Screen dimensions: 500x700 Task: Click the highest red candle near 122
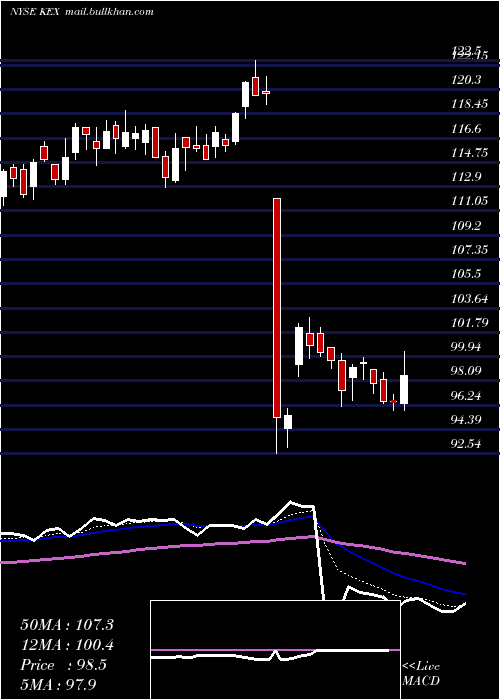coord(255,86)
